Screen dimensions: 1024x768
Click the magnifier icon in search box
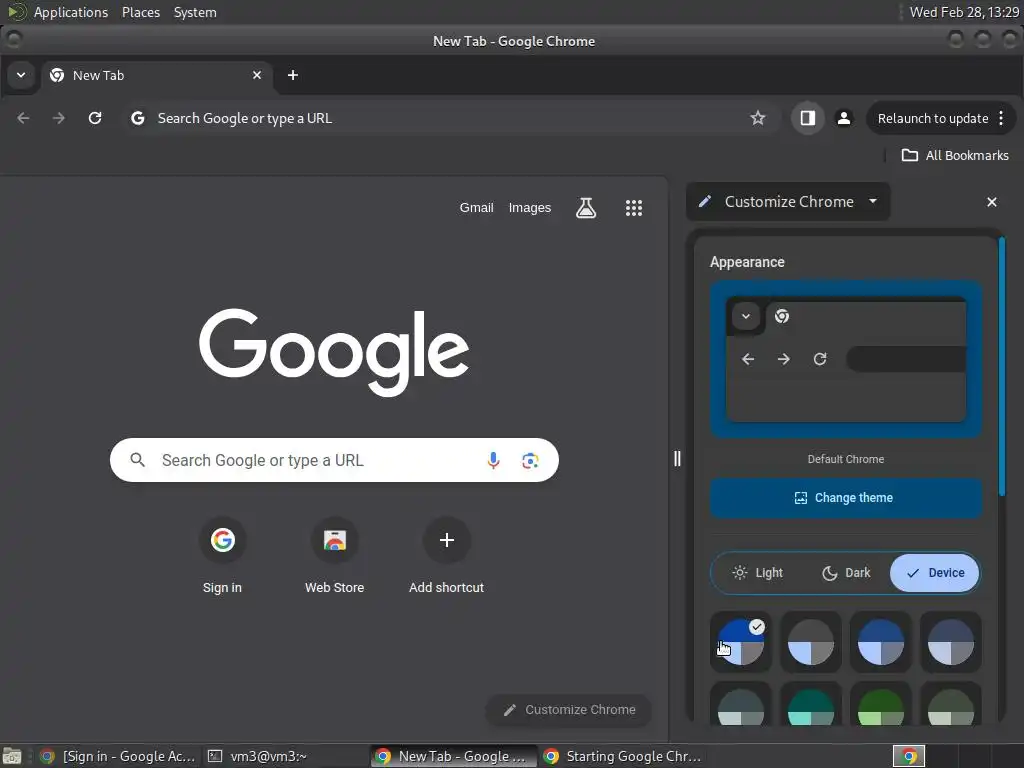click(137, 460)
